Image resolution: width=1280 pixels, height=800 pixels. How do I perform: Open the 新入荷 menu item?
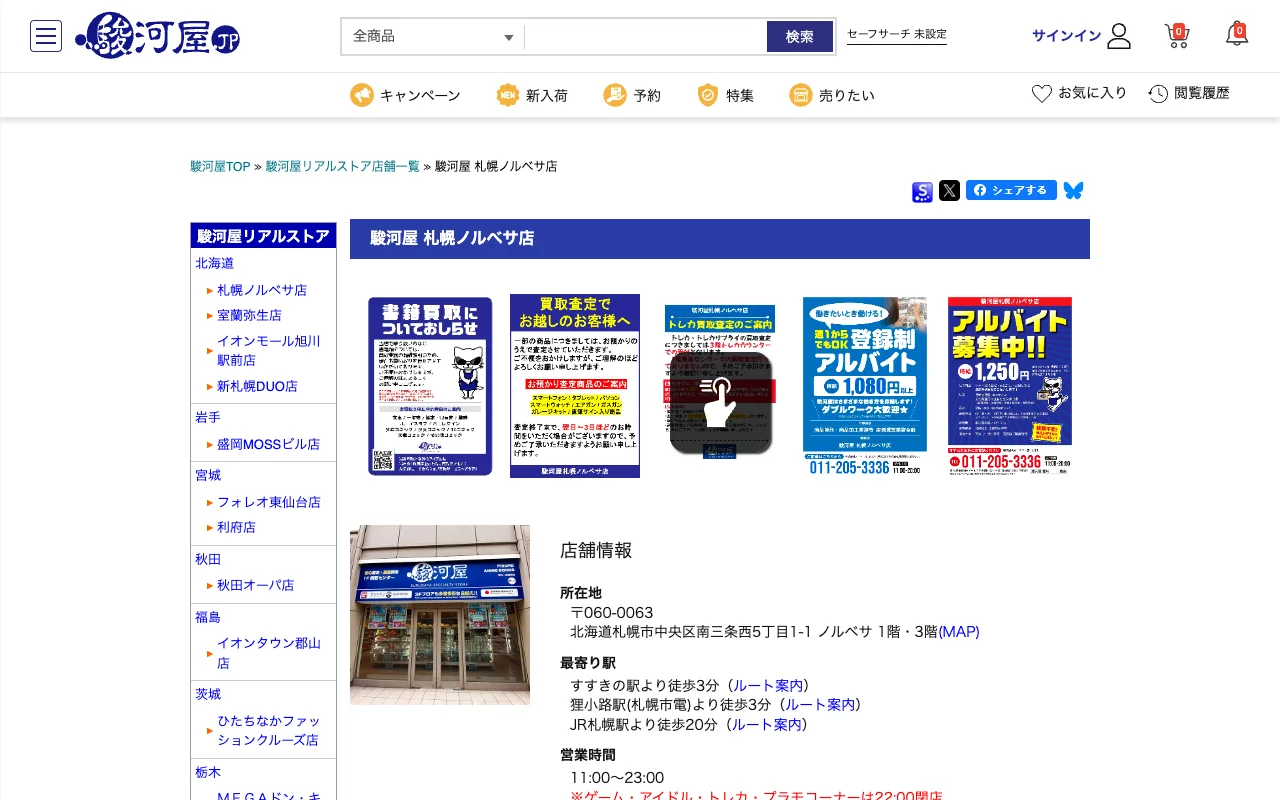547,96
